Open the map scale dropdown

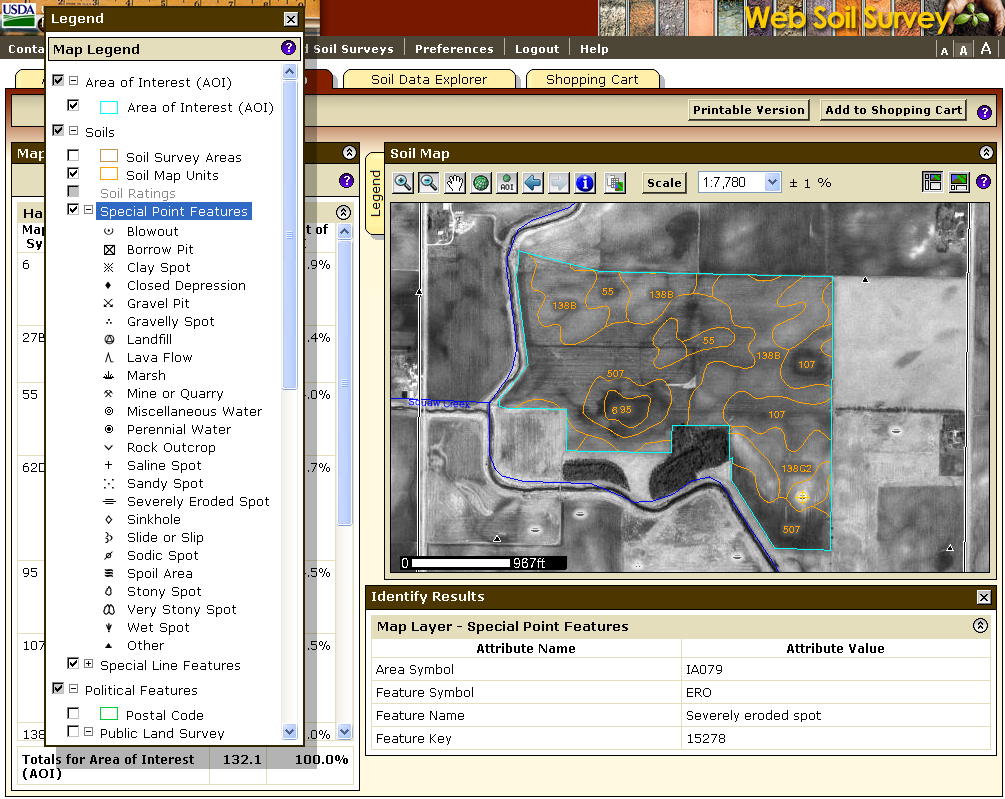(772, 183)
